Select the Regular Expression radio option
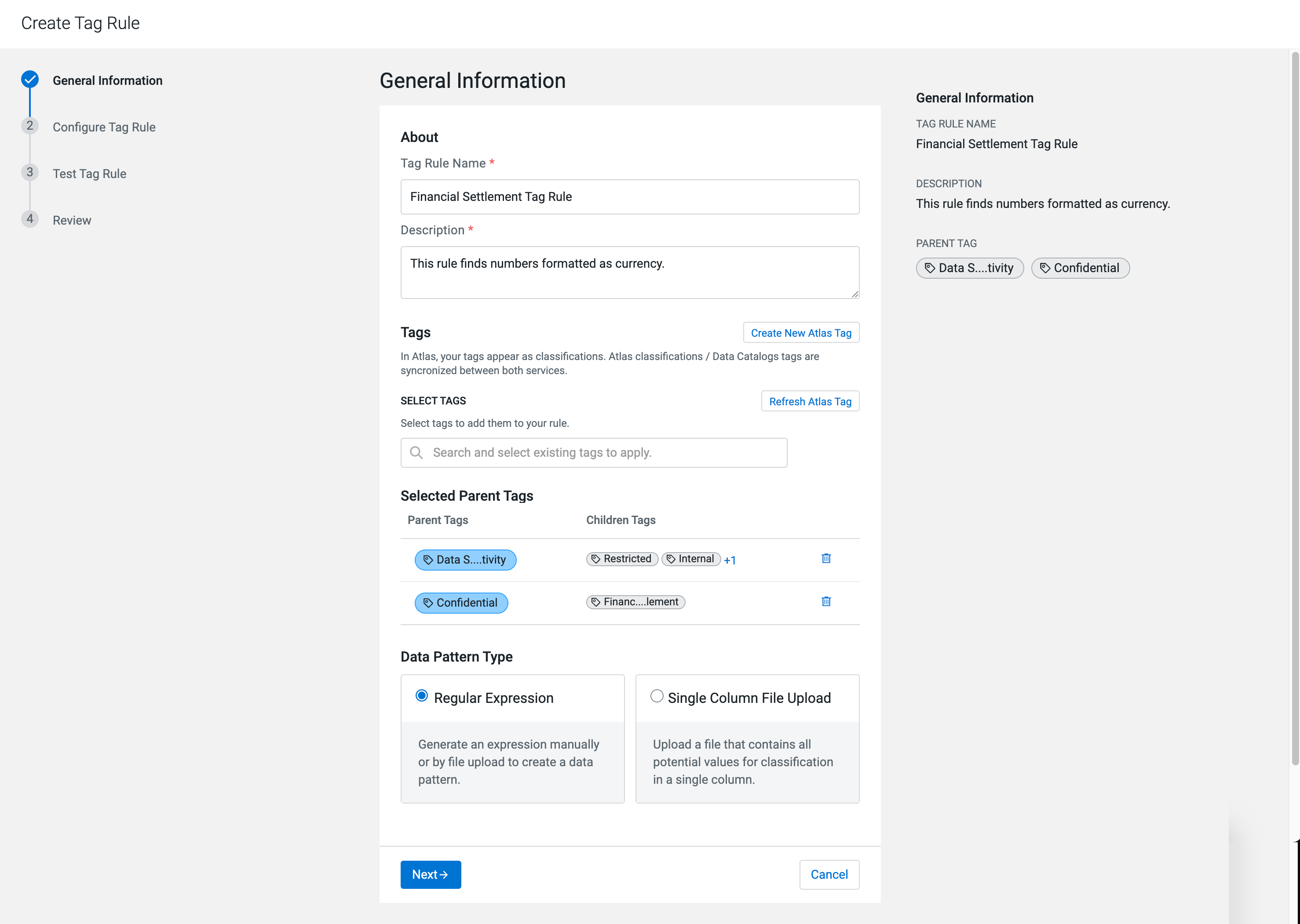Viewport: 1300px width, 924px height. click(422, 696)
